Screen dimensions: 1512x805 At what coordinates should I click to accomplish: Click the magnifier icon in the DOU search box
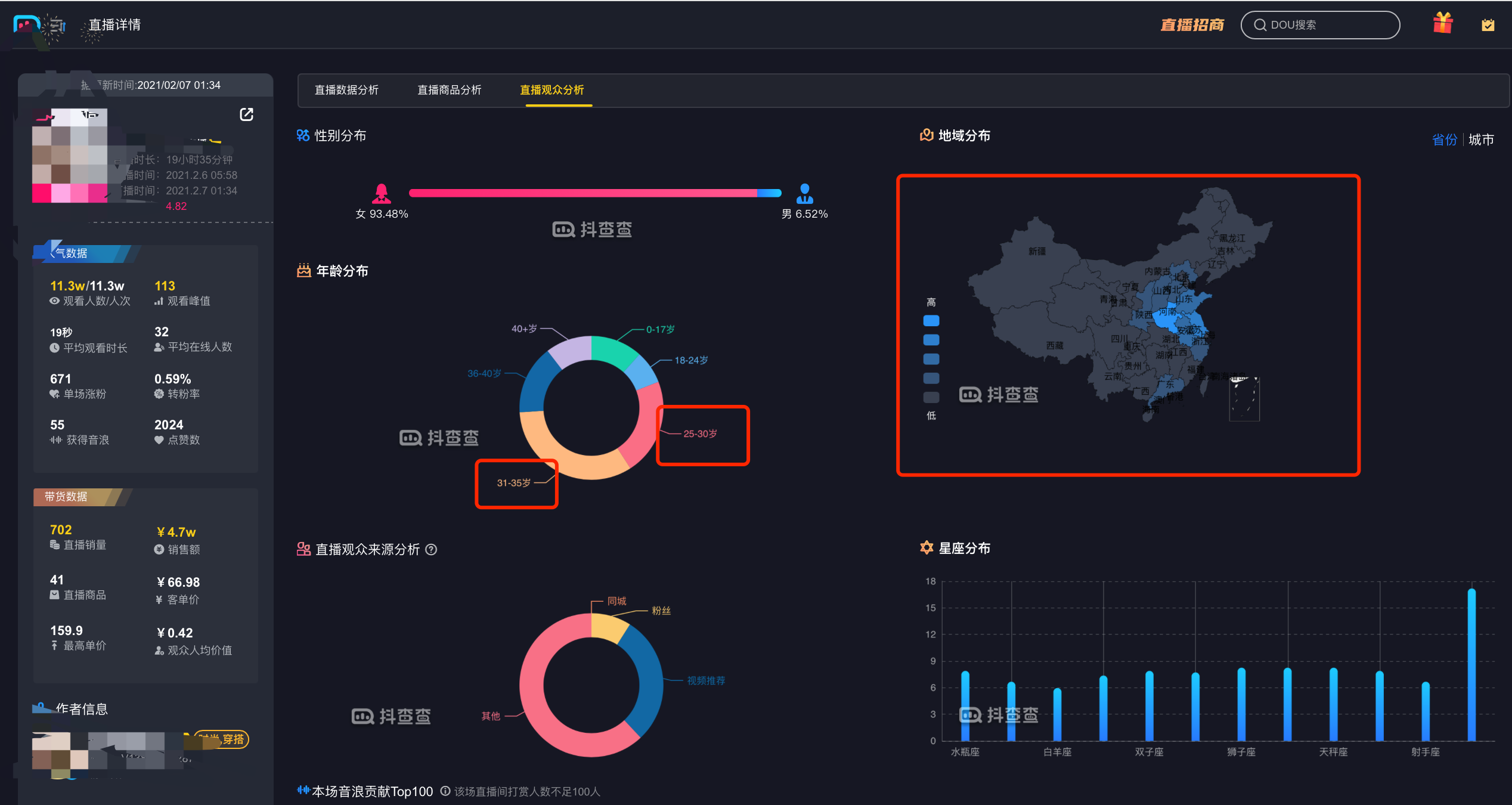tap(1260, 24)
